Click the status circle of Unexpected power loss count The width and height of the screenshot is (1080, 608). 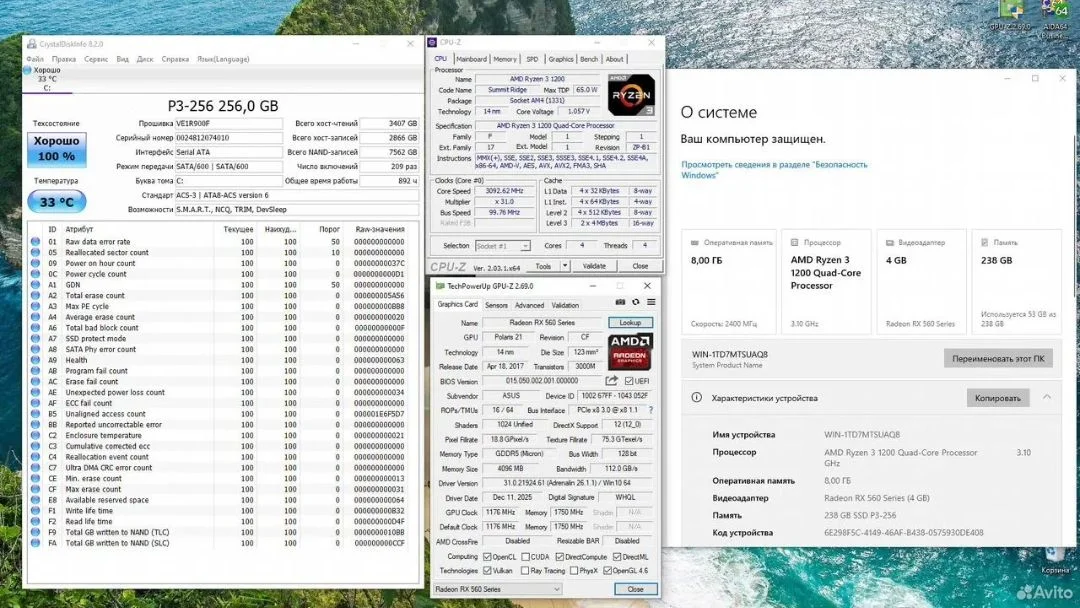pos(35,392)
